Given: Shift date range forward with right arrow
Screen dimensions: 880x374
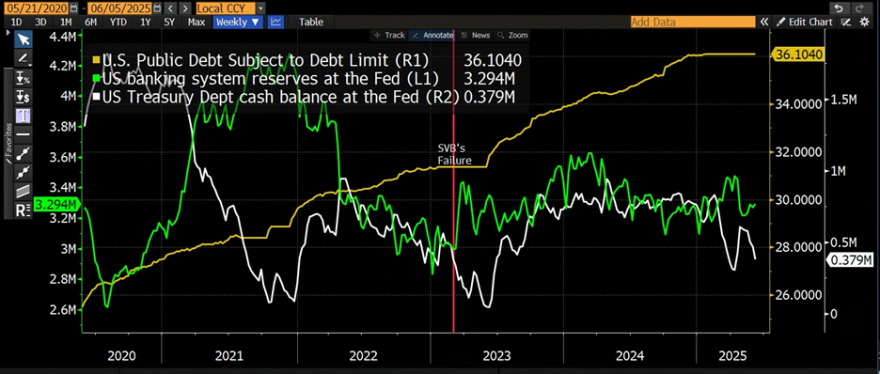Looking at the screenshot, I should click(185, 8).
